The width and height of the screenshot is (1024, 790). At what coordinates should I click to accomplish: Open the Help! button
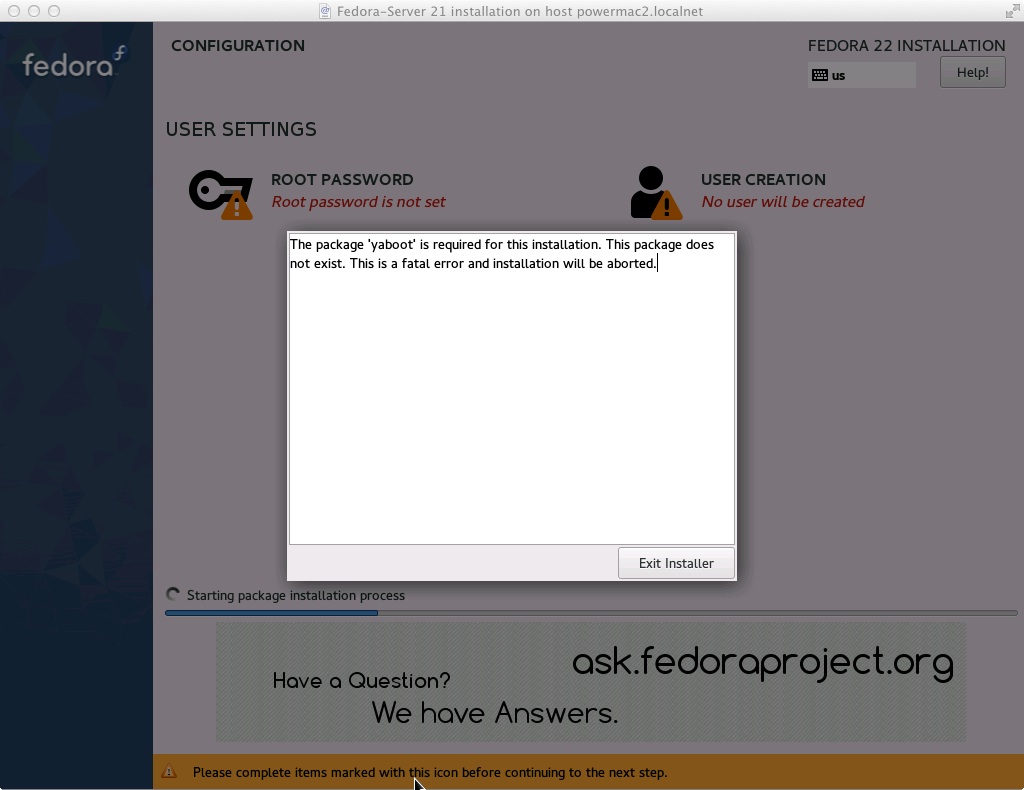click(x=972, y=72)
